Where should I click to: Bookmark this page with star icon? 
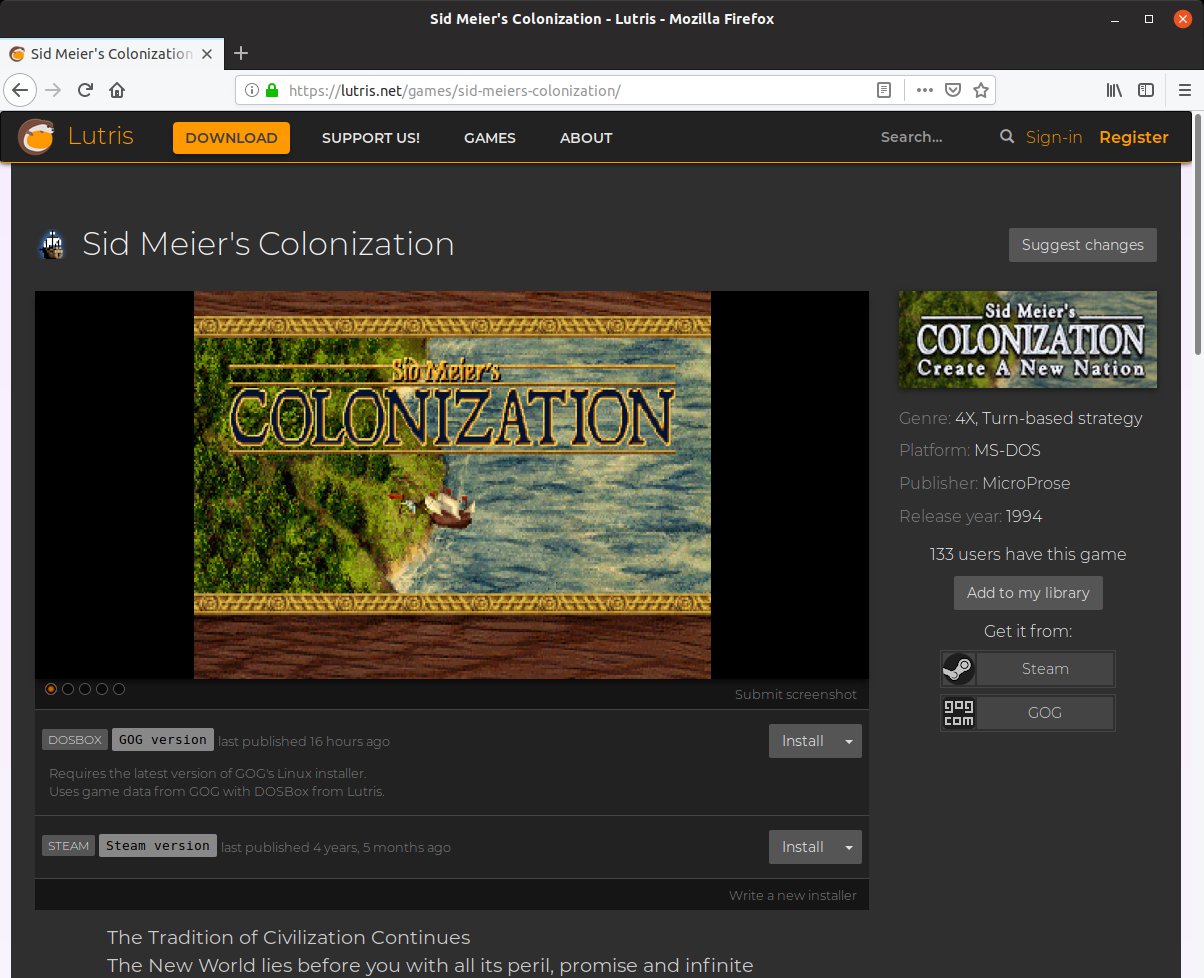pyautogui.click(x=981, y=90)
